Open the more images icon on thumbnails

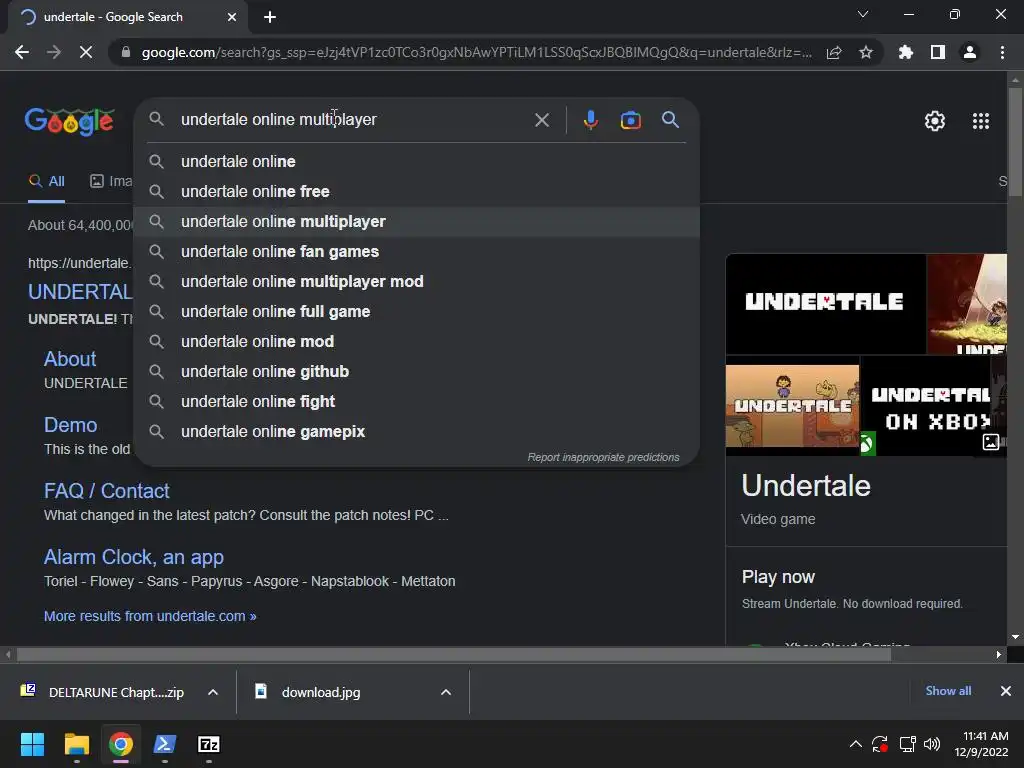990,442
